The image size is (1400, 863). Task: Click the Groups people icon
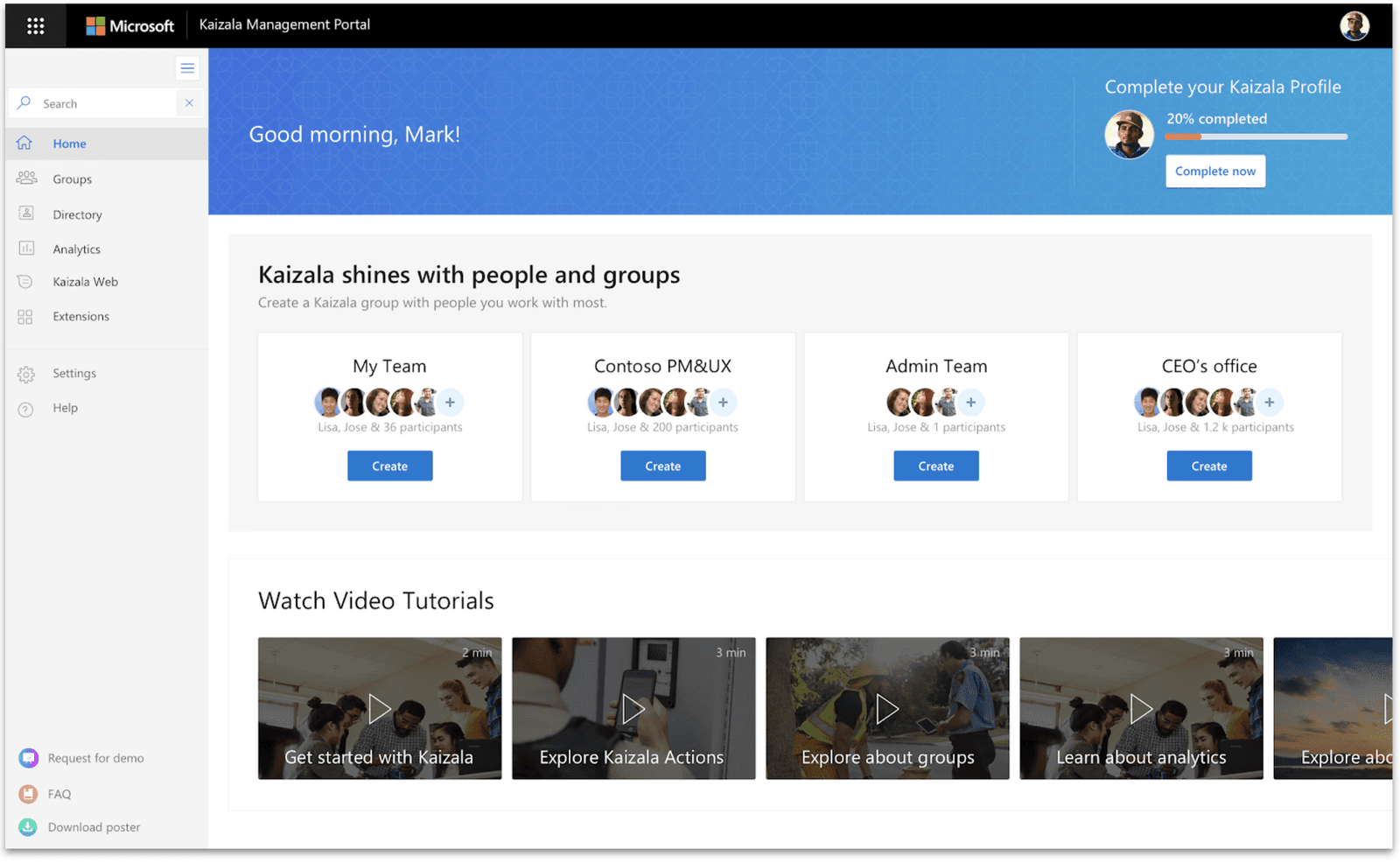tap(26, 178)
